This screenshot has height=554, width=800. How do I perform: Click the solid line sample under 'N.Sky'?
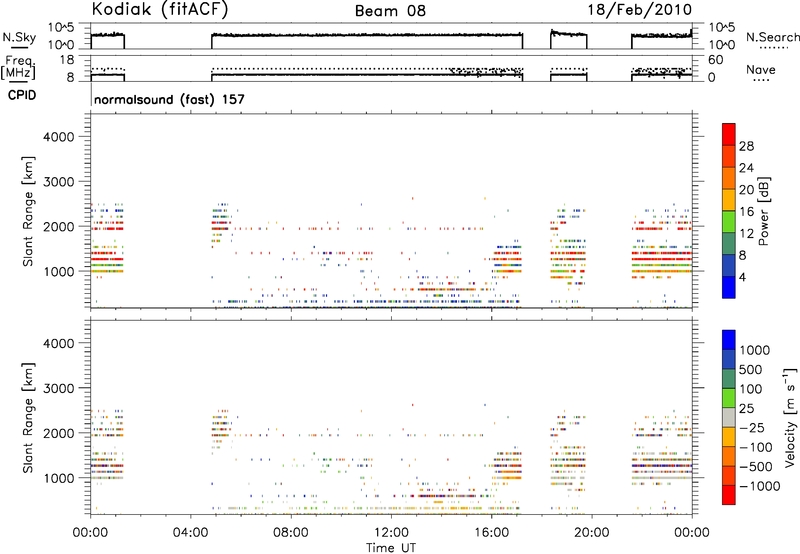19,48
